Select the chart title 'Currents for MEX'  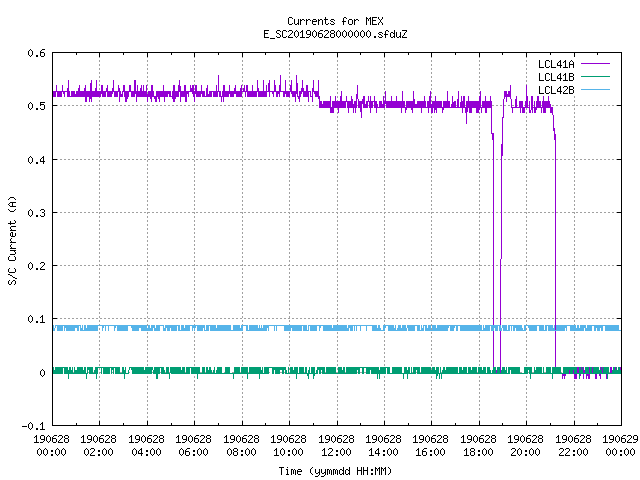click(335, 21)
